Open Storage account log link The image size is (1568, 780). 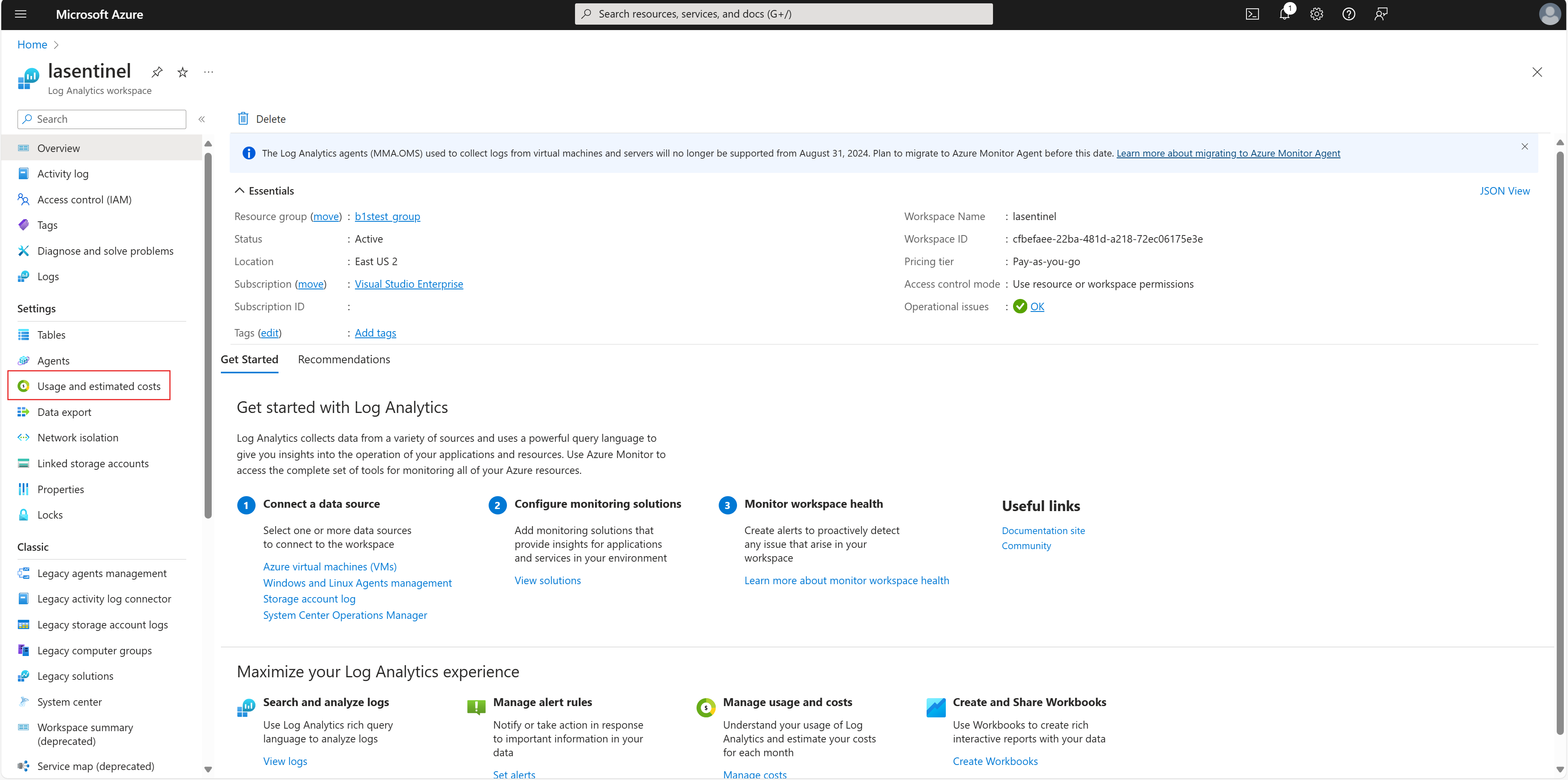tap(309, 599)
